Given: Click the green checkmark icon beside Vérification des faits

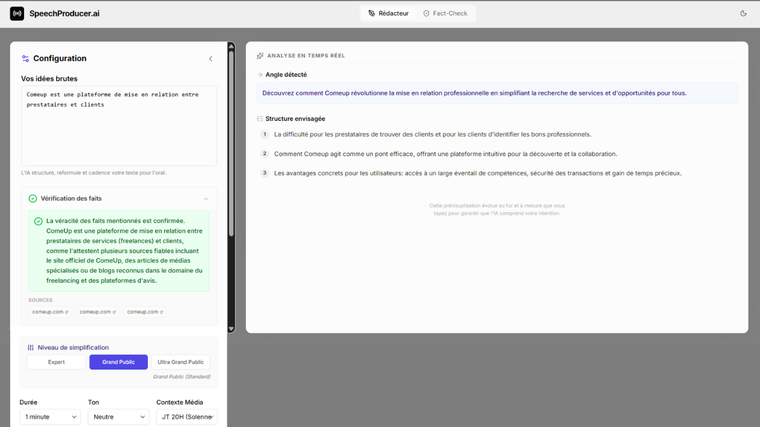Looking at the screenshot, I should click(x=33, y=199).
